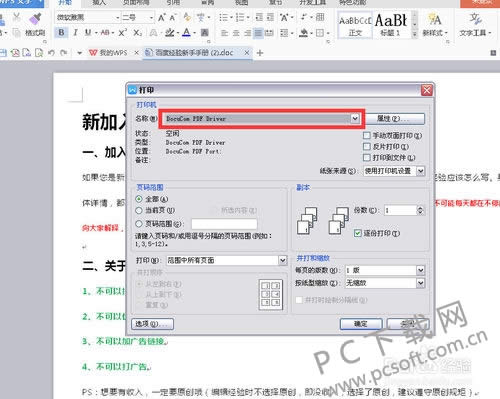The image size is (500, 399).
Task: Open New Style (新样式) tool
Action: tap(435, 24)
